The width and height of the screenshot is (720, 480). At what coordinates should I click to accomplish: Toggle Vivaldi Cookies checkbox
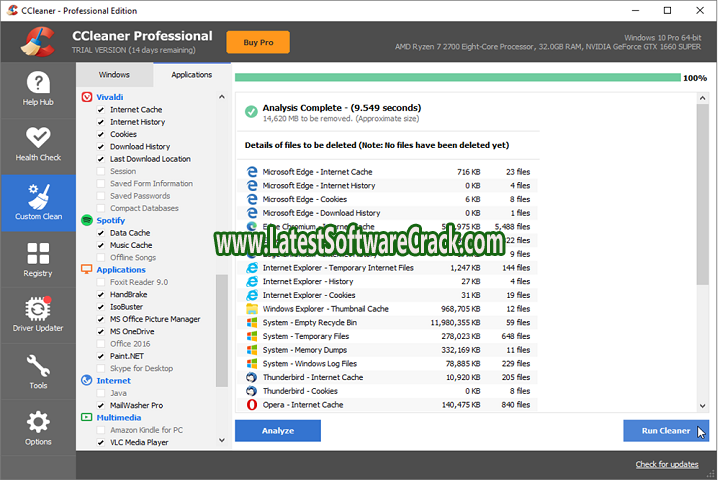(x=101, y=135)
